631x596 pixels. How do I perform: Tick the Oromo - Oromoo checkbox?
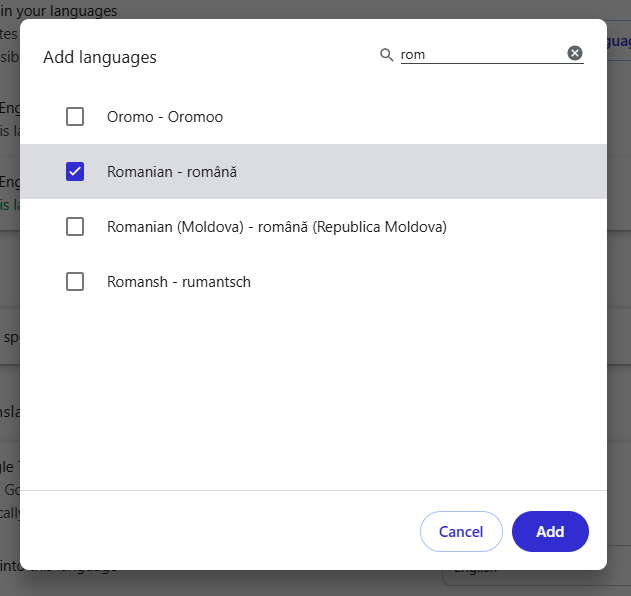(x=75, y=117)
